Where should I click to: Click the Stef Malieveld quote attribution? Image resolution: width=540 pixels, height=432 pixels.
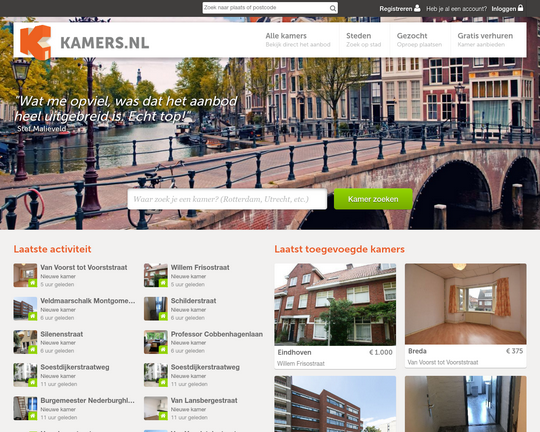42,128
